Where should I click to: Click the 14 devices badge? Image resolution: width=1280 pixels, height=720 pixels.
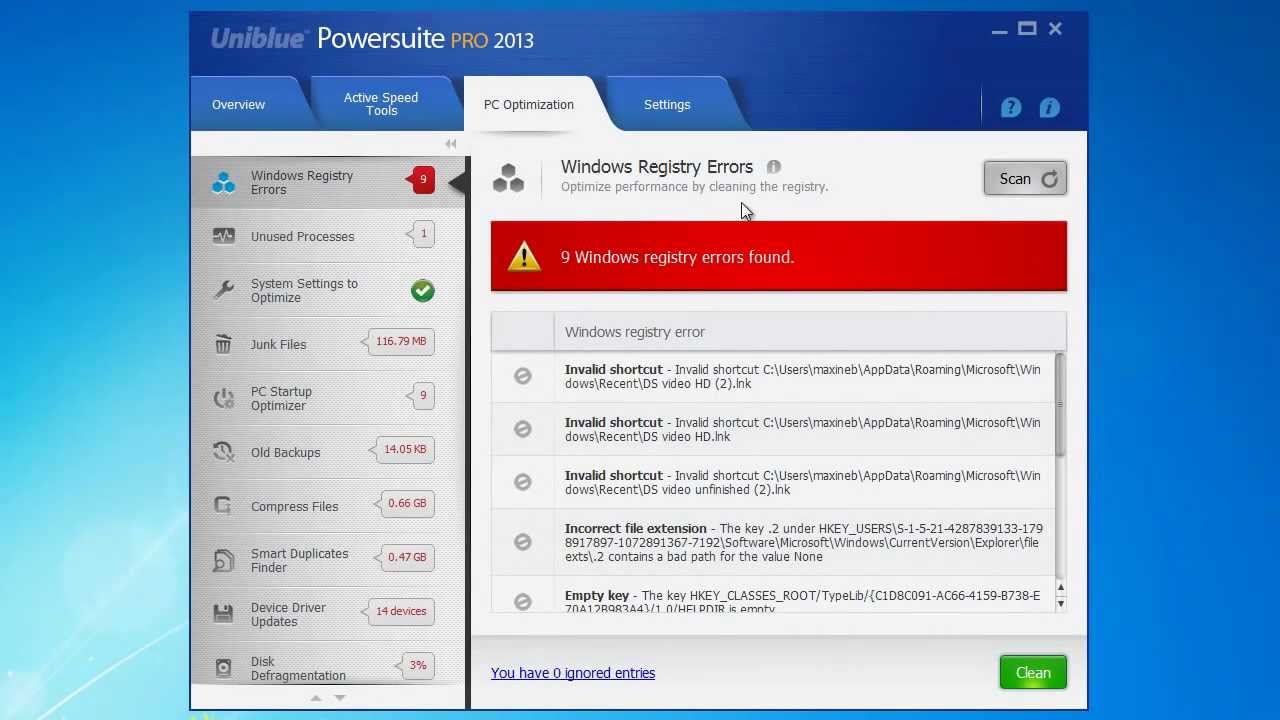click(x=399, y=611)
